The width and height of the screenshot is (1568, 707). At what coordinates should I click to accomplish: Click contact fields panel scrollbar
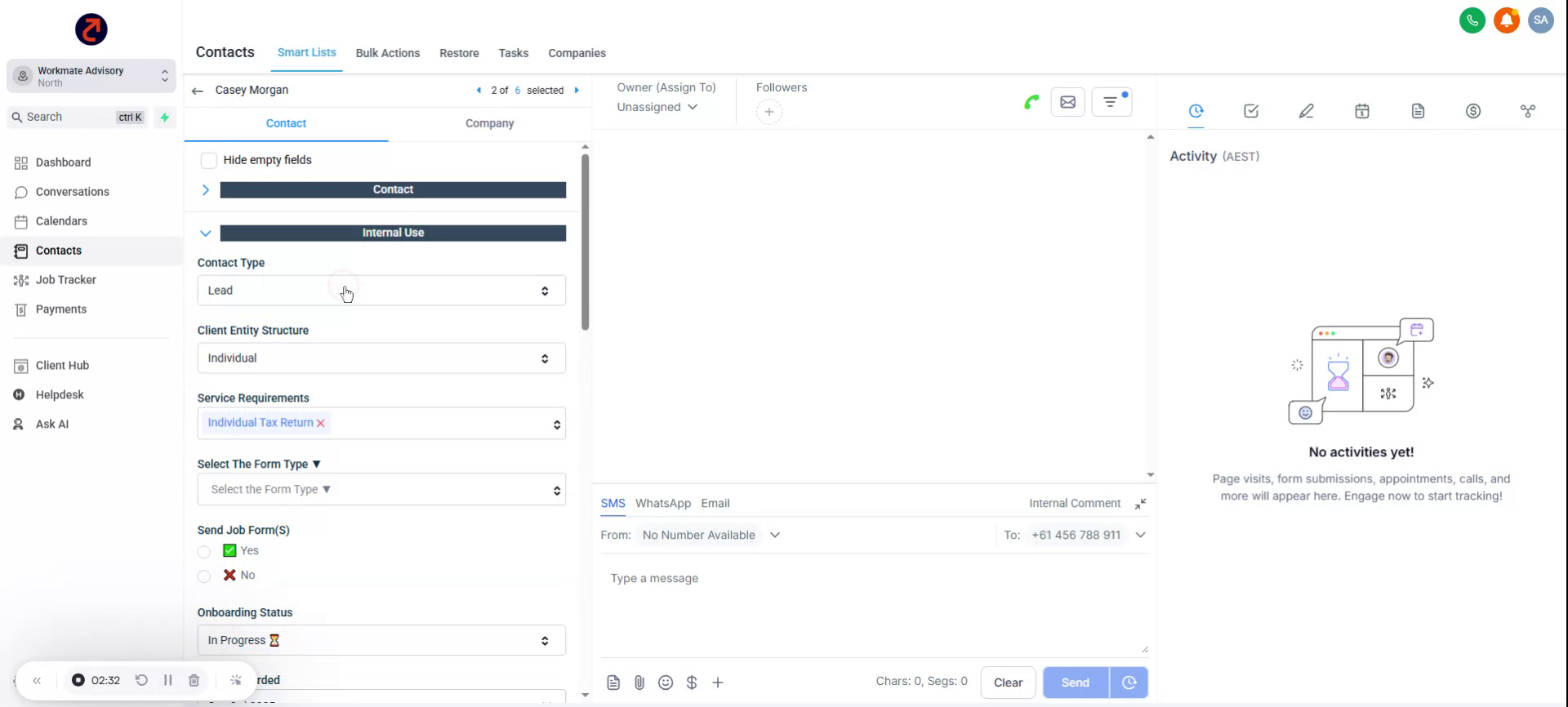click(x=585, y=242)
